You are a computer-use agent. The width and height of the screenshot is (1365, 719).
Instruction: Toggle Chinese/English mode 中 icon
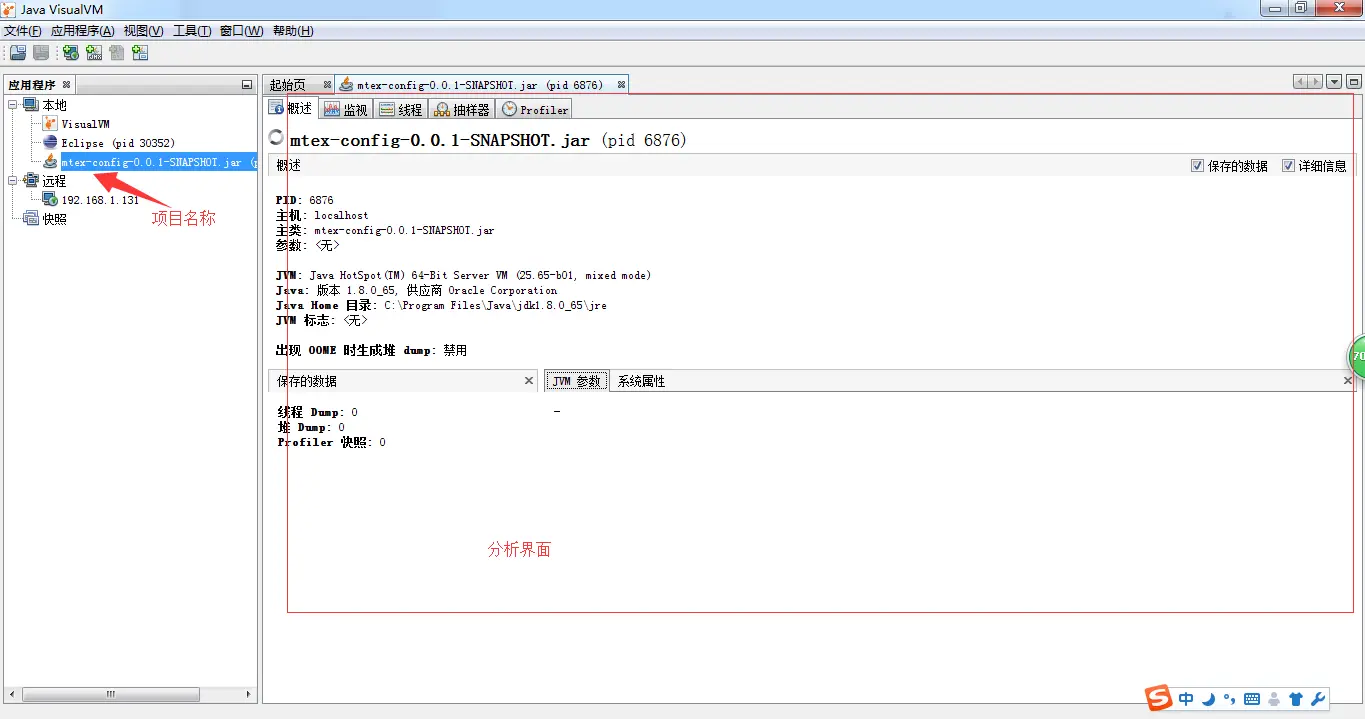[1186, 699]
